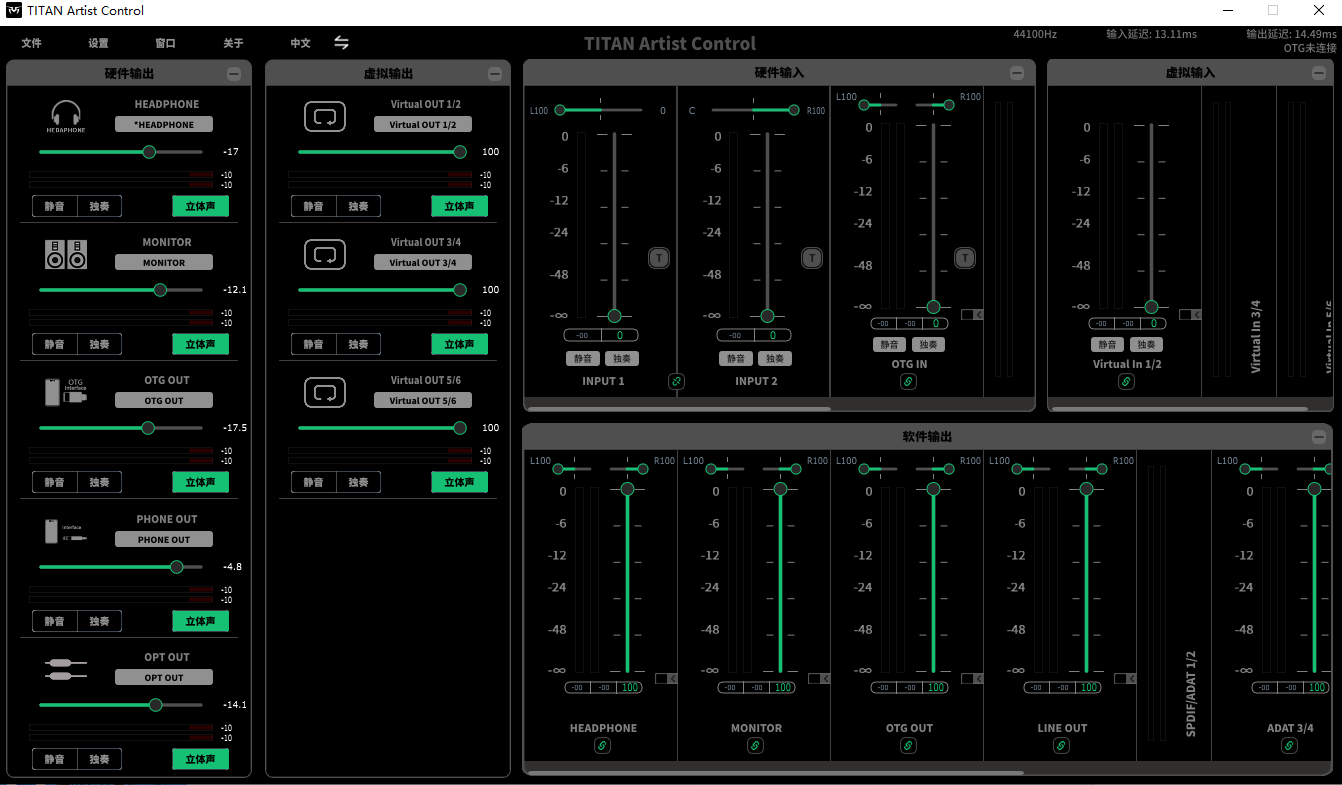The height and width of the screenshot is (785, 1342).
Task: Toggle 立体声 stereo on OTG OUT
Action: (200, 482)
